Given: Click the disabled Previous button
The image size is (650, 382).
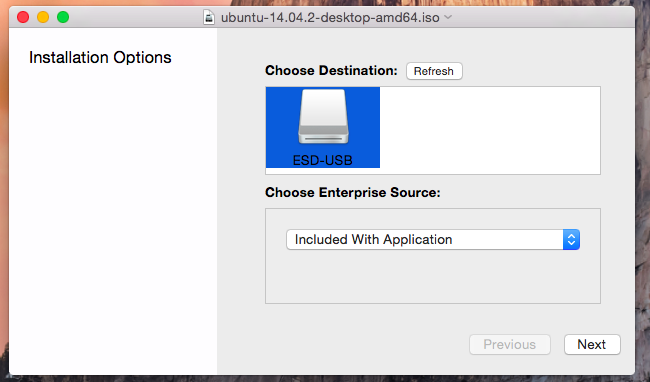Looking at the screenshot, I should click(509, 344).
